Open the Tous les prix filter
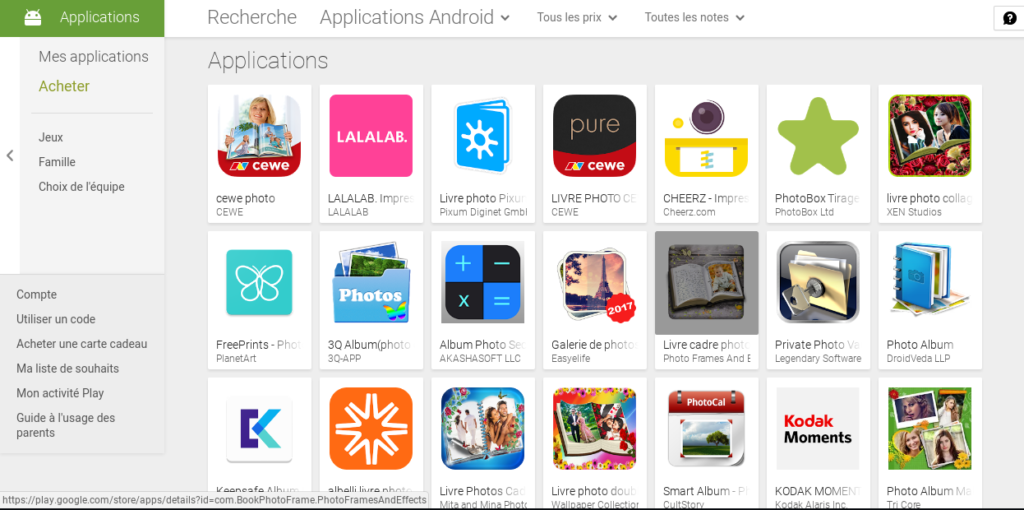 (x=577, y=18)
